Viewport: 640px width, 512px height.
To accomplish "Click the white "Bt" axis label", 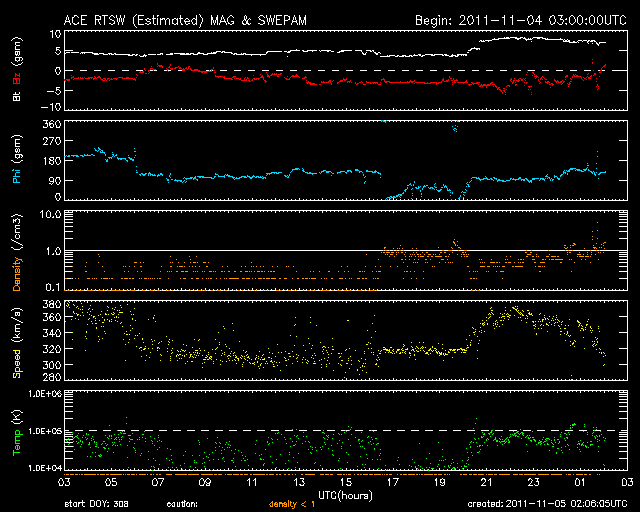I will [17, 96].
